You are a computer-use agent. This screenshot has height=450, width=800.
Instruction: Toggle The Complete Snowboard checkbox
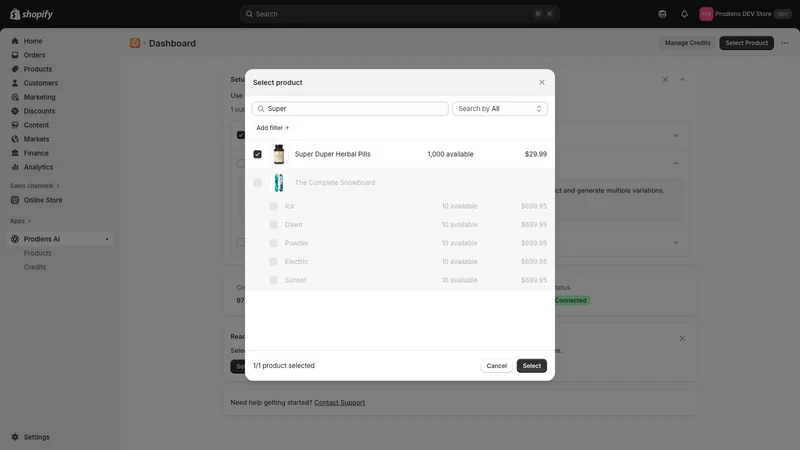(x=257, y=183)
